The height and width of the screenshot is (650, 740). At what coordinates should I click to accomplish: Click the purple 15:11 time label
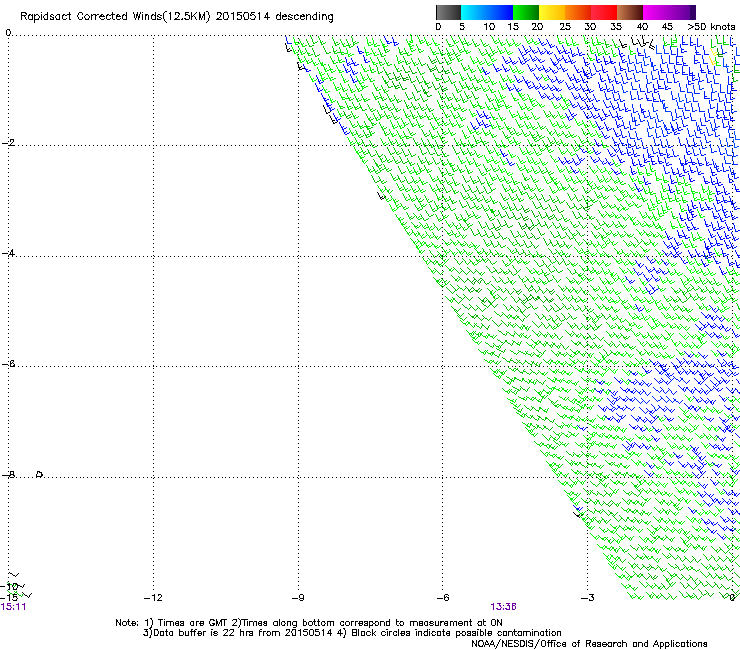13,607
